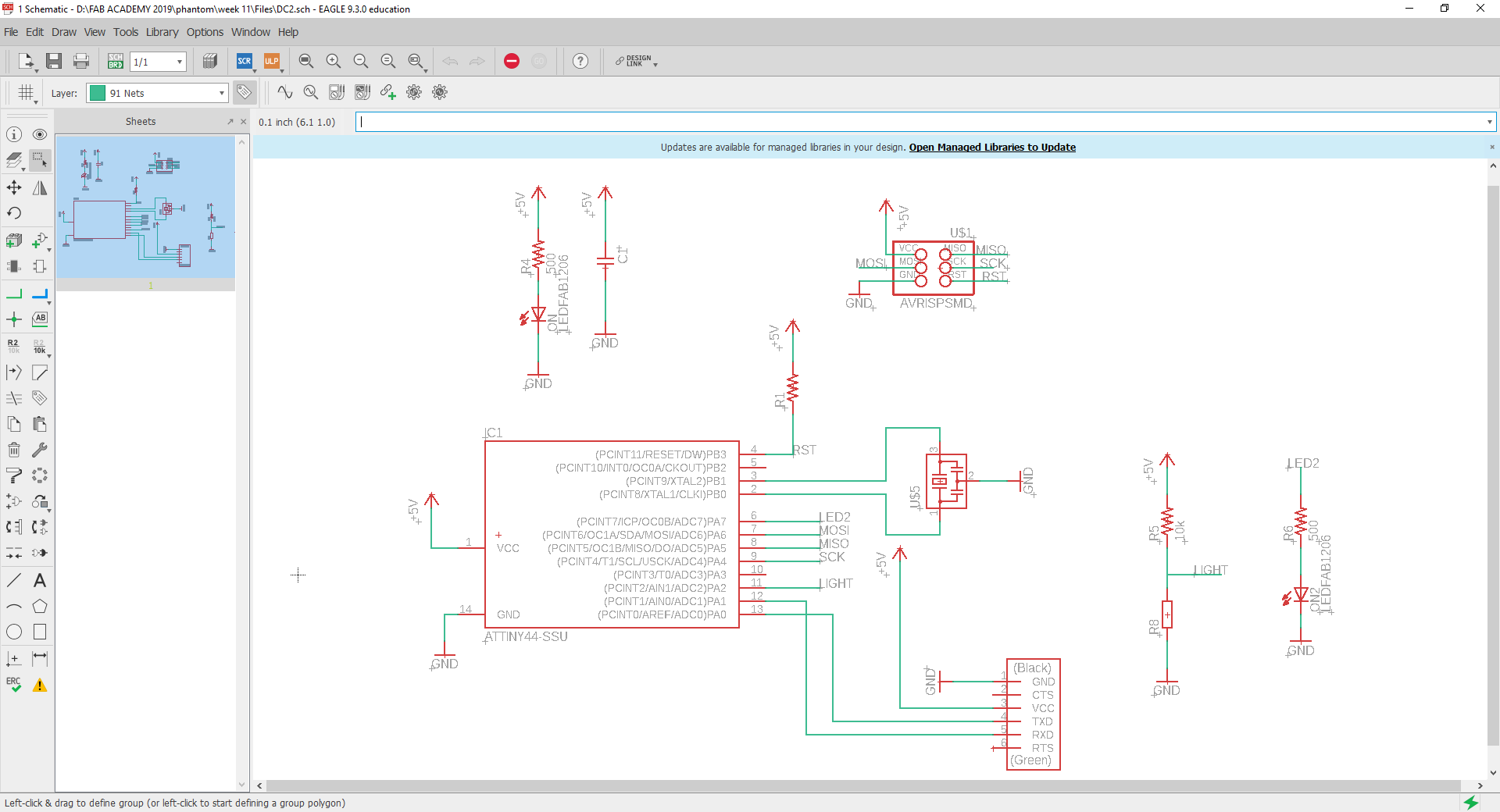Open the Errors warning triangle
Image resolution: width=1500 pixels, height=812 pixels.
pos(40,685)
